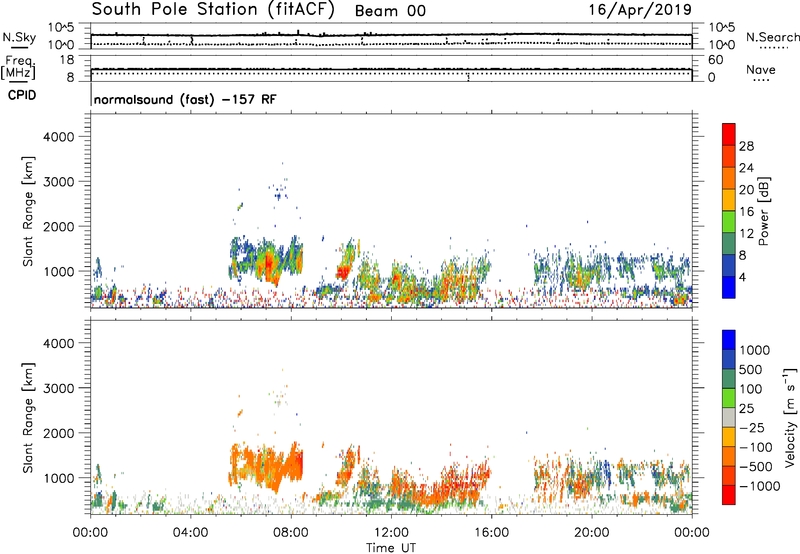
Task: Pick the velocity swatch between -500 and -100
Action: click(729, 456)
